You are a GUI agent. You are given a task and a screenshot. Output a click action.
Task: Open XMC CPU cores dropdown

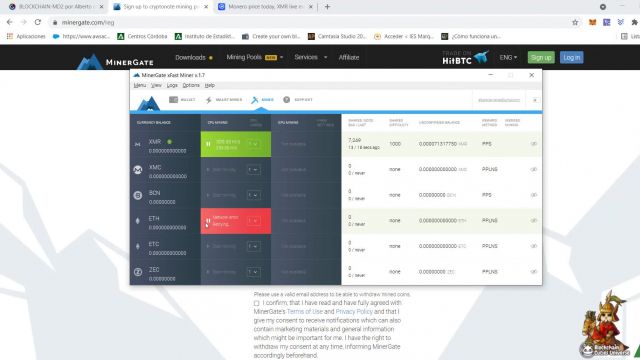(253, 170)
